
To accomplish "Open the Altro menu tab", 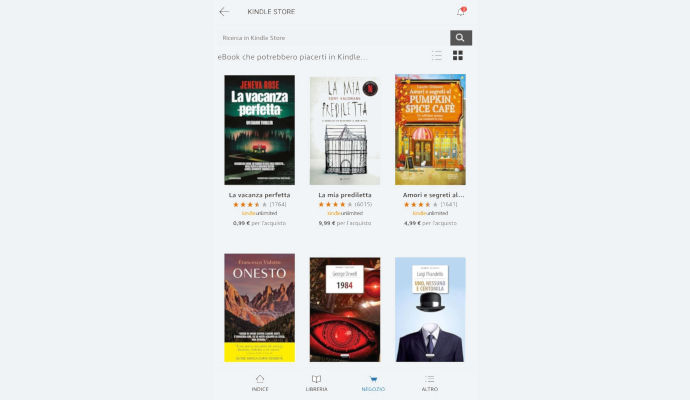I will pos(429,383).
